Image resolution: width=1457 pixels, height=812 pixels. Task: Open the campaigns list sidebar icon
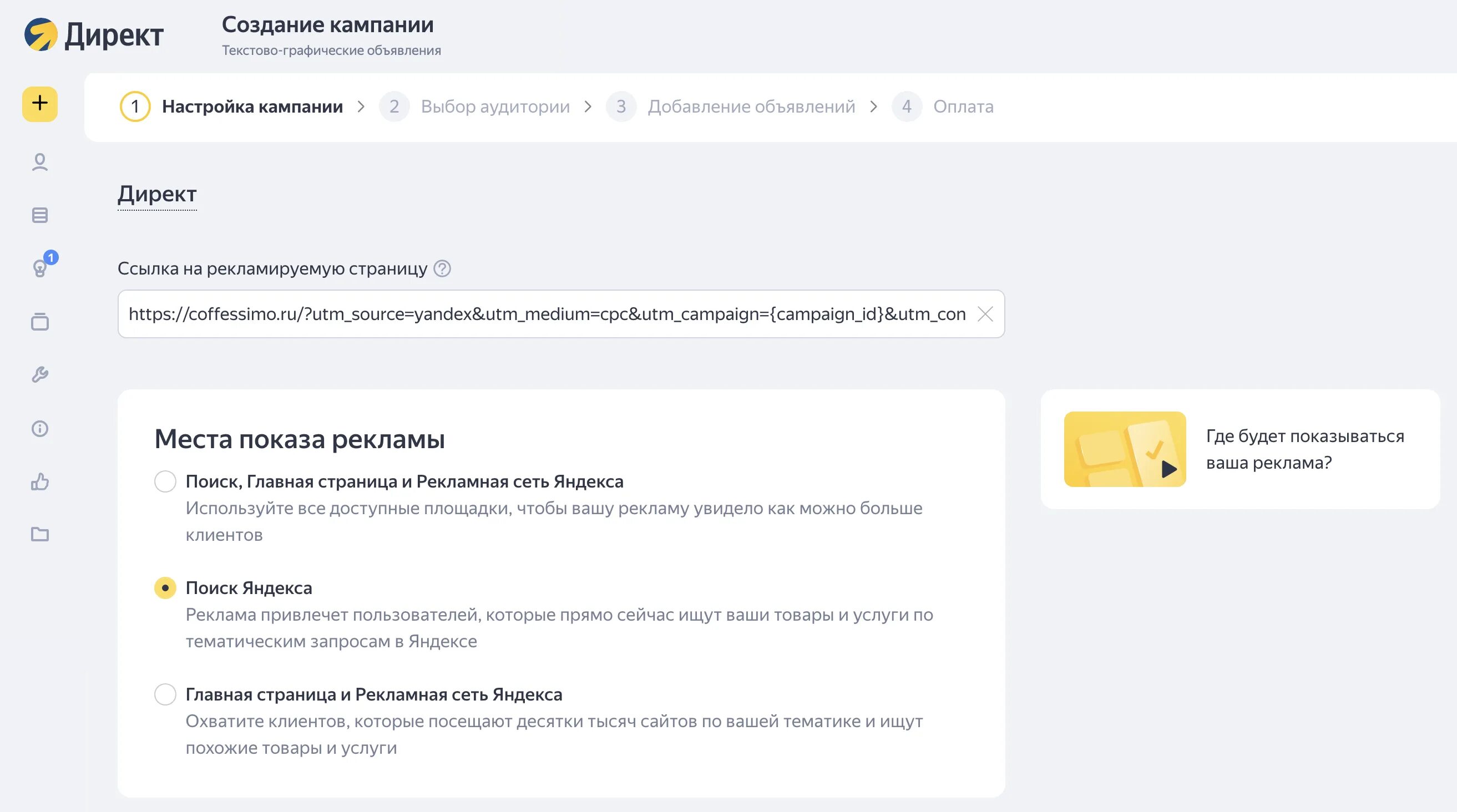tap(39, 215)
